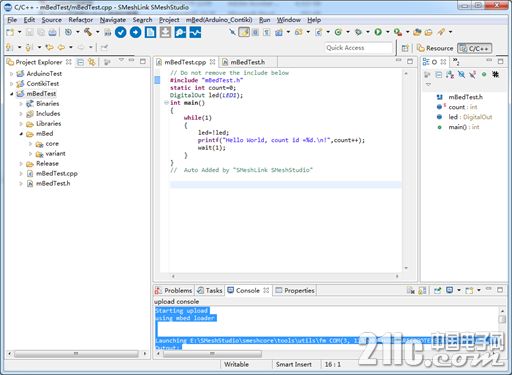The image size is (512, 375).
Task: Click the New C++ class icon
Action: point(338,32)
